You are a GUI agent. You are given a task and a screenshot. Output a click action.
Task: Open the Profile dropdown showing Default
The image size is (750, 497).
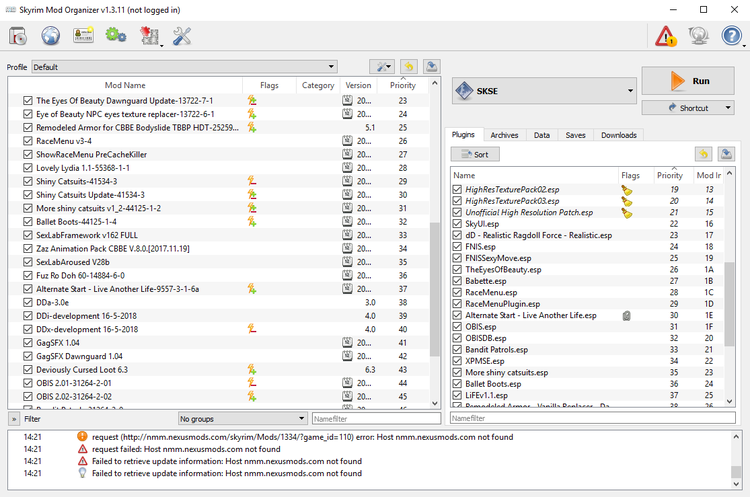pyautogui.click(x=184, y=66)
